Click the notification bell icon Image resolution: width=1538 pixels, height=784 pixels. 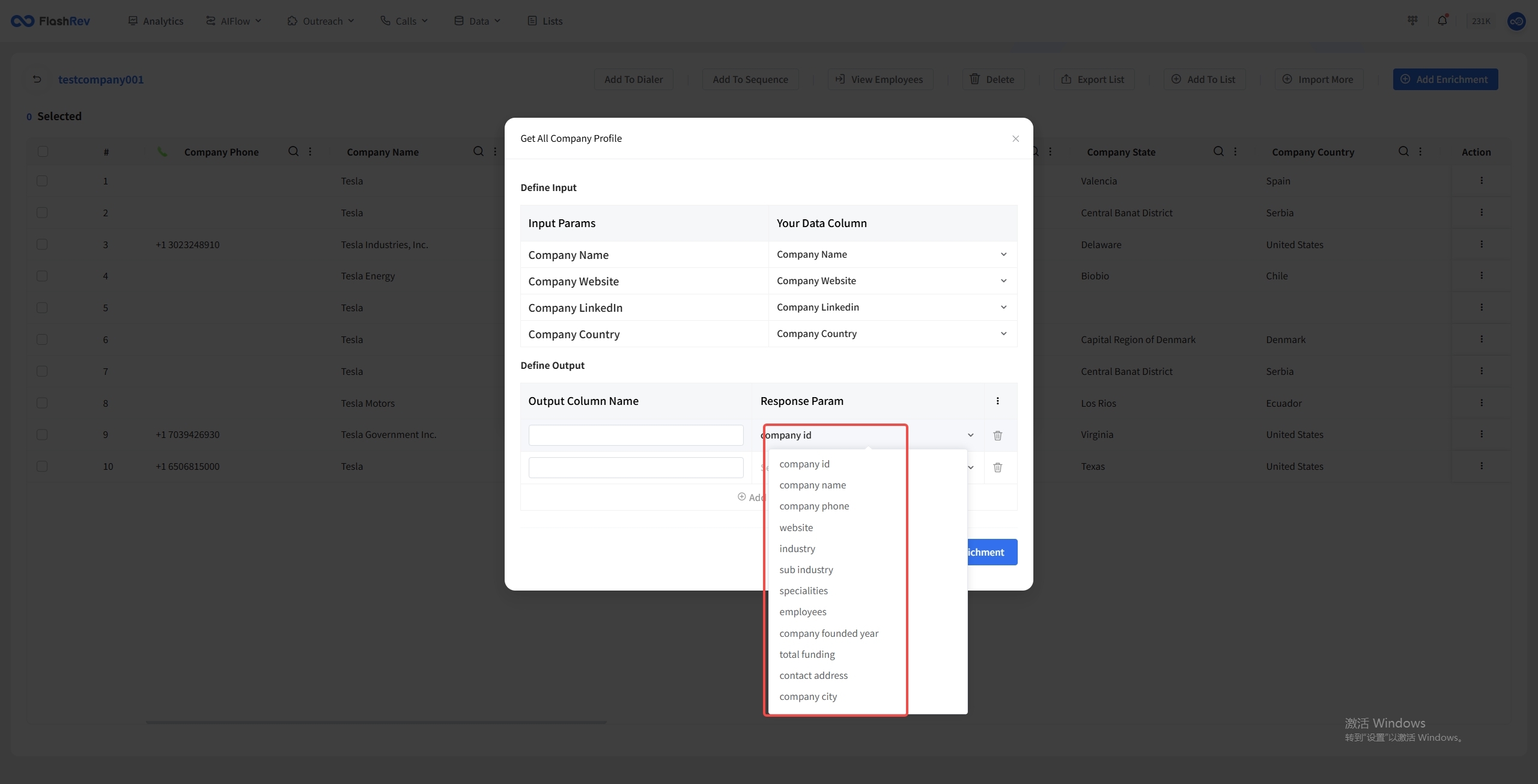1442,21
